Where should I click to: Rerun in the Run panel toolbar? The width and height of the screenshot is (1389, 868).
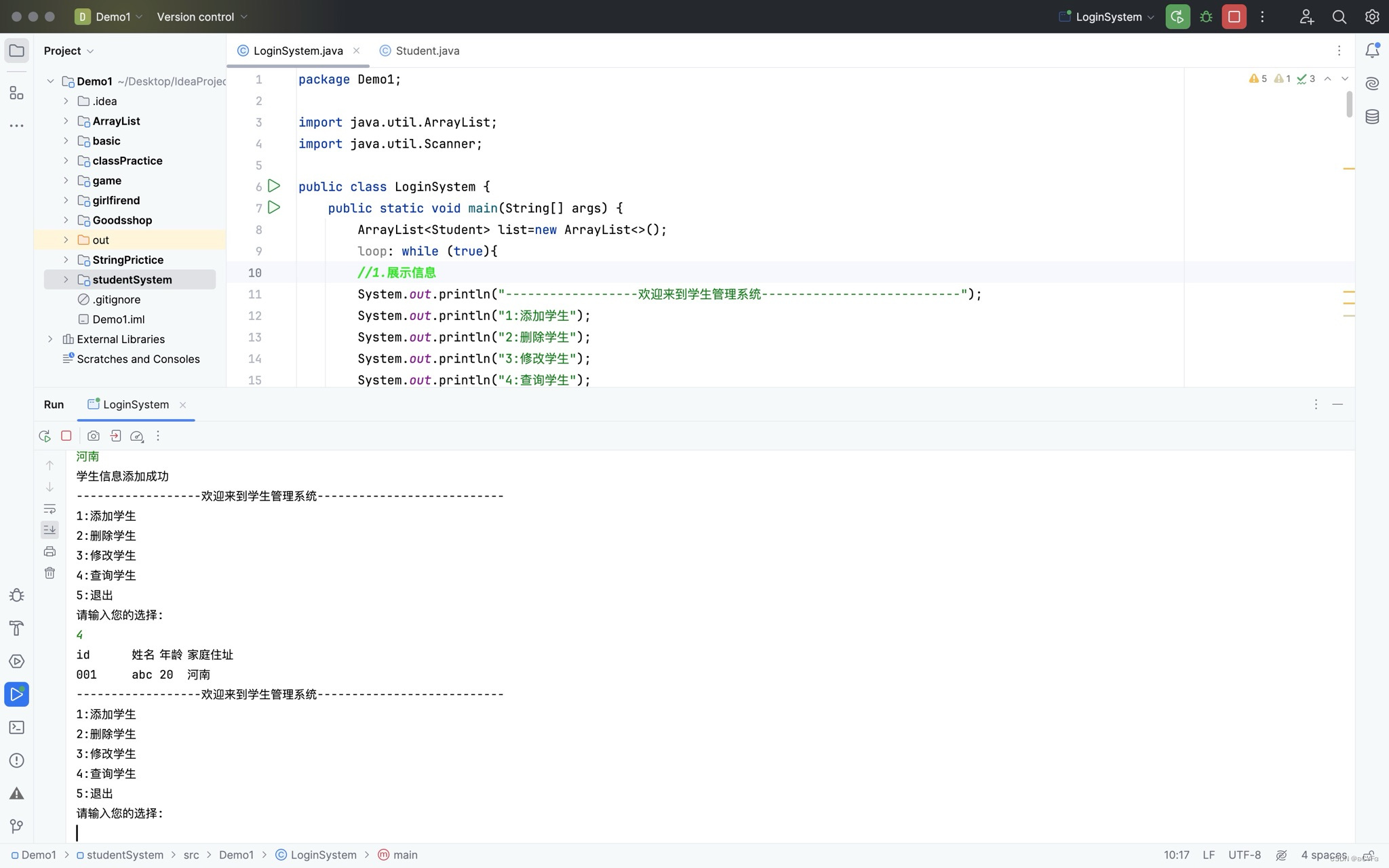tap(45, 436)
